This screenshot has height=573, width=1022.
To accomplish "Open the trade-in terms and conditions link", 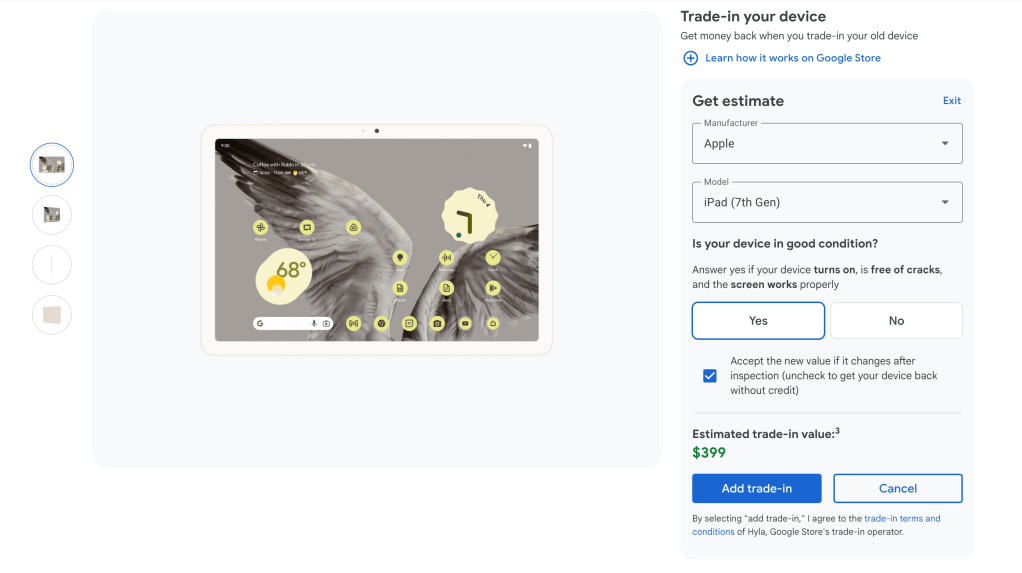I will click(x=902, y=519).
